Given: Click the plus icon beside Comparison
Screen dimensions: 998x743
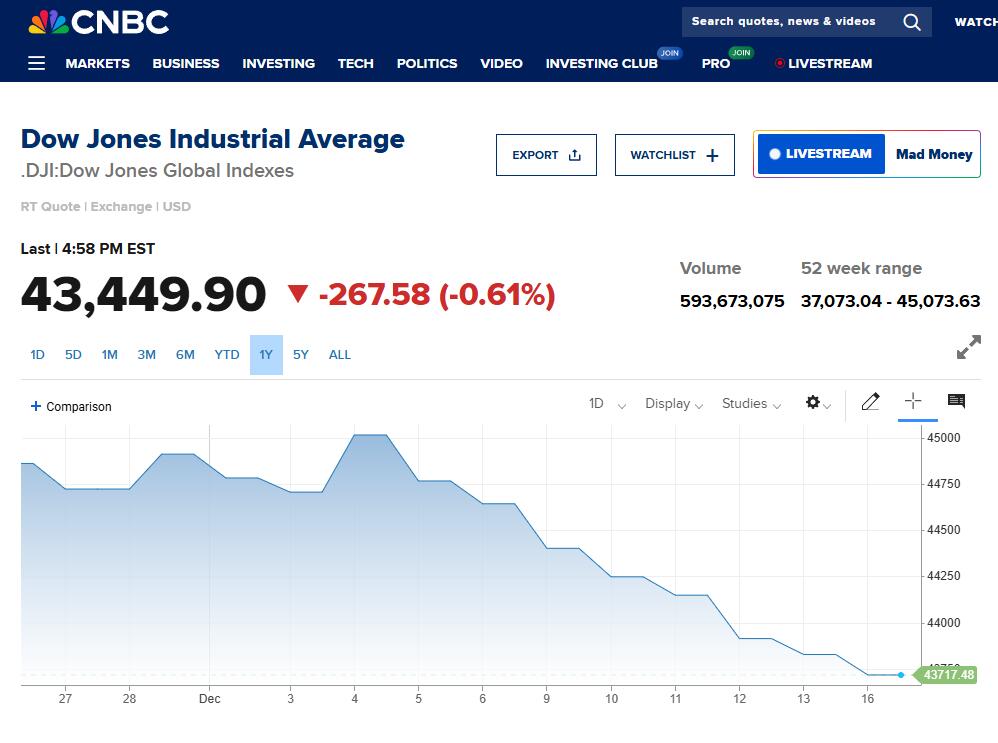Looking at the screenshot, I should point(36,406).
